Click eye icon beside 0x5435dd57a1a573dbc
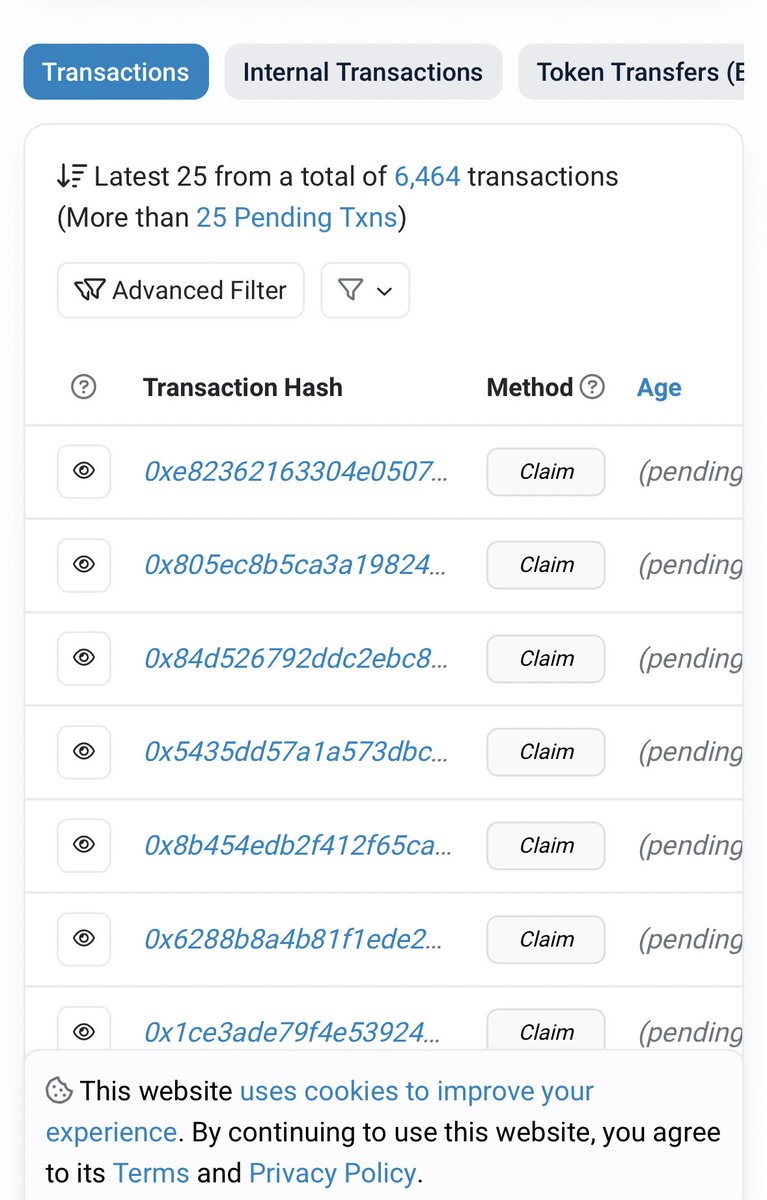Screen dimensions: 767x1200 pos(84,752)
